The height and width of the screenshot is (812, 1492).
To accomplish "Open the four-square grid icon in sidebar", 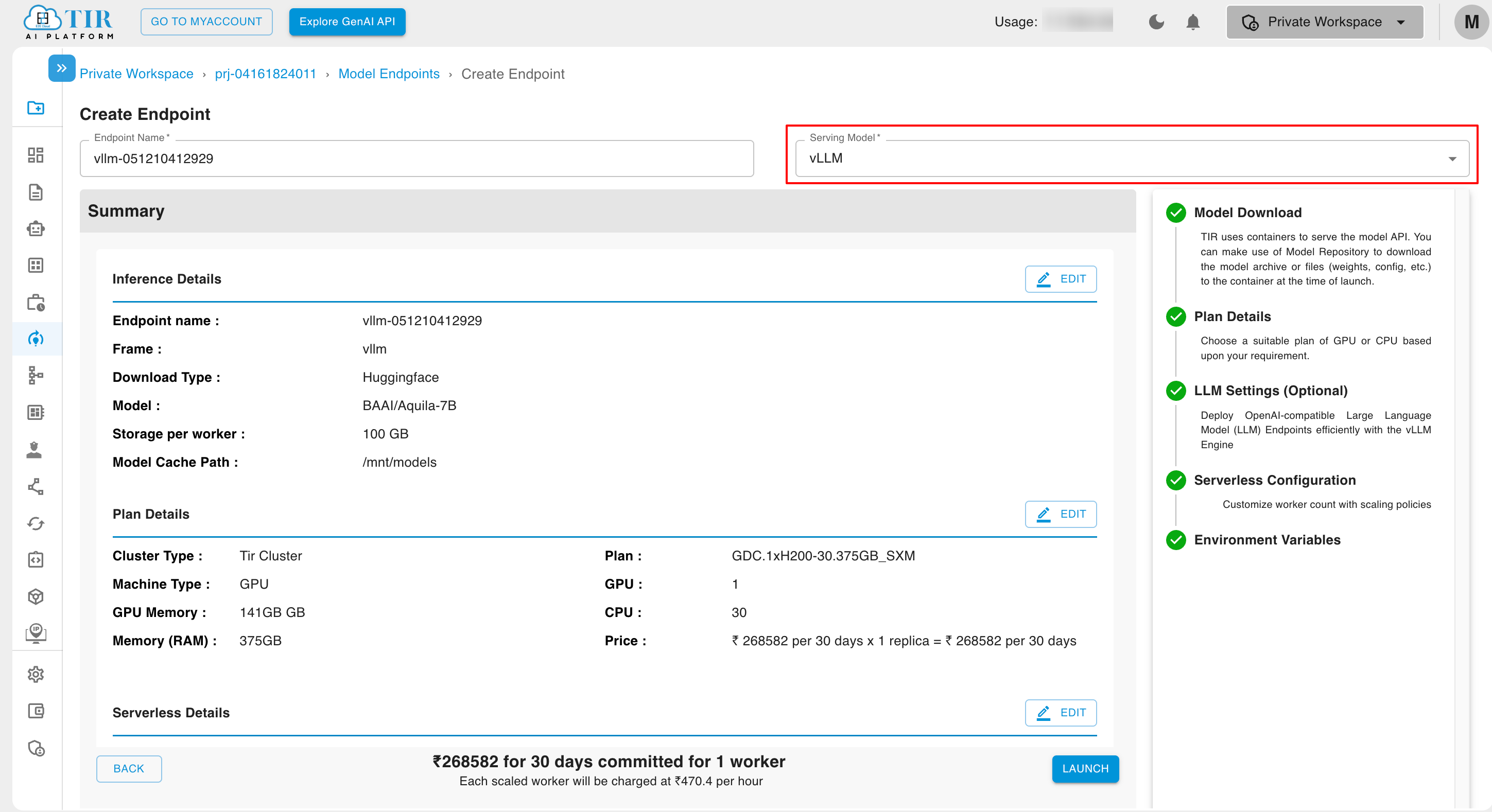I will click(x=36, y=265).
